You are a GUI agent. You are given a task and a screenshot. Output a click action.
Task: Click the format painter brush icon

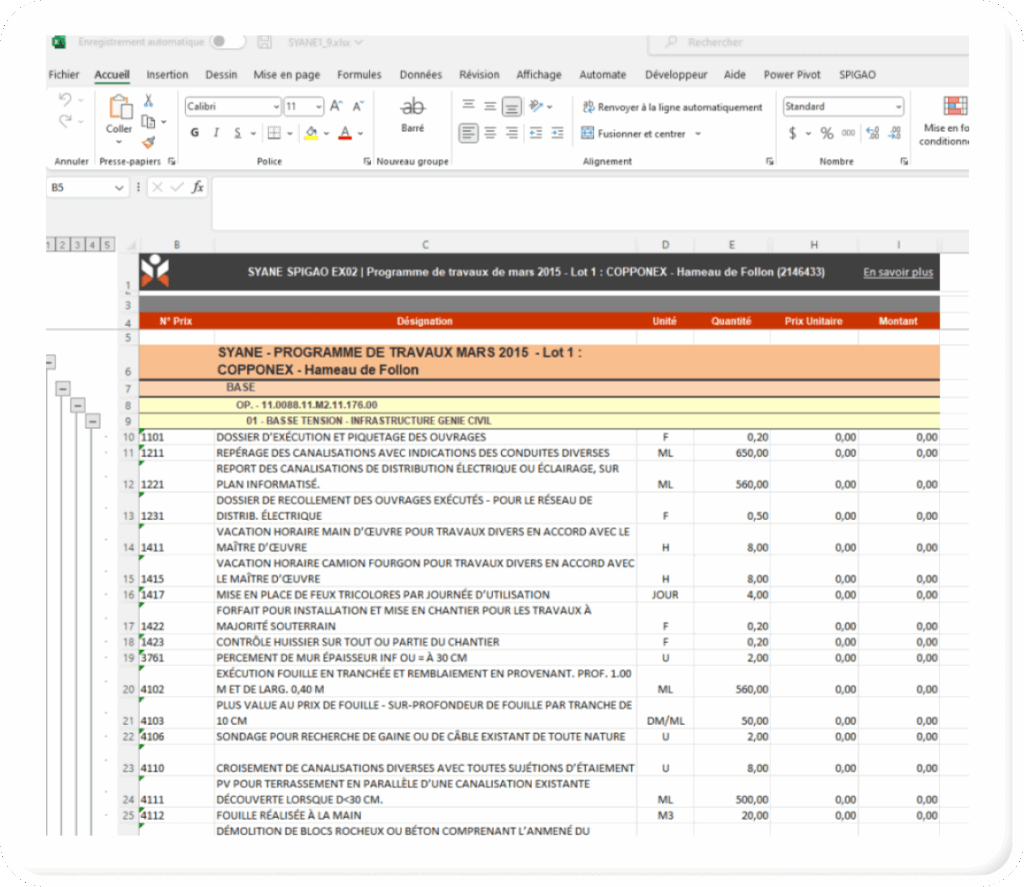click(148, 142)
